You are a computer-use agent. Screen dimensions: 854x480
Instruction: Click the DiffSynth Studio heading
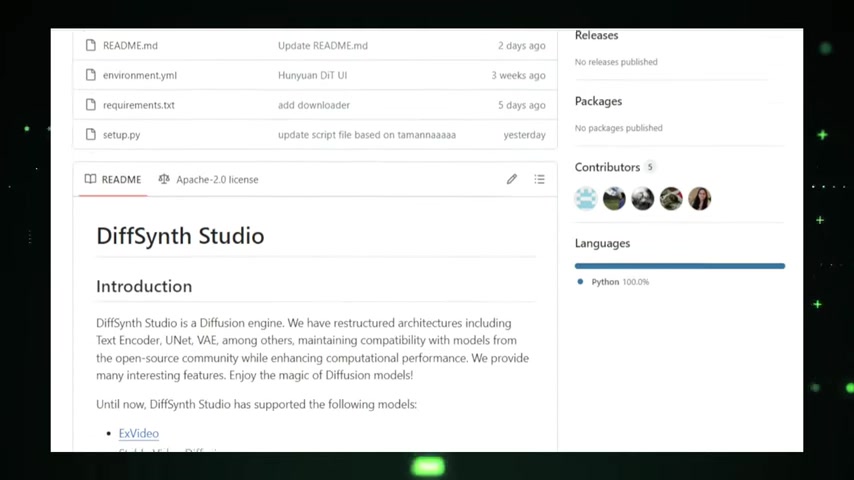(x=180, y=236)
